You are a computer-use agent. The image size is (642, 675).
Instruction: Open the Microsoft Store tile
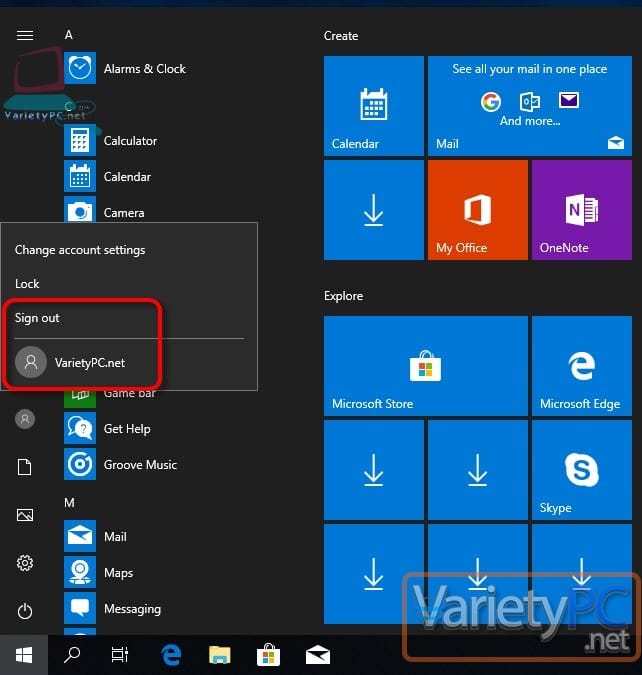(x=425, y=366)
